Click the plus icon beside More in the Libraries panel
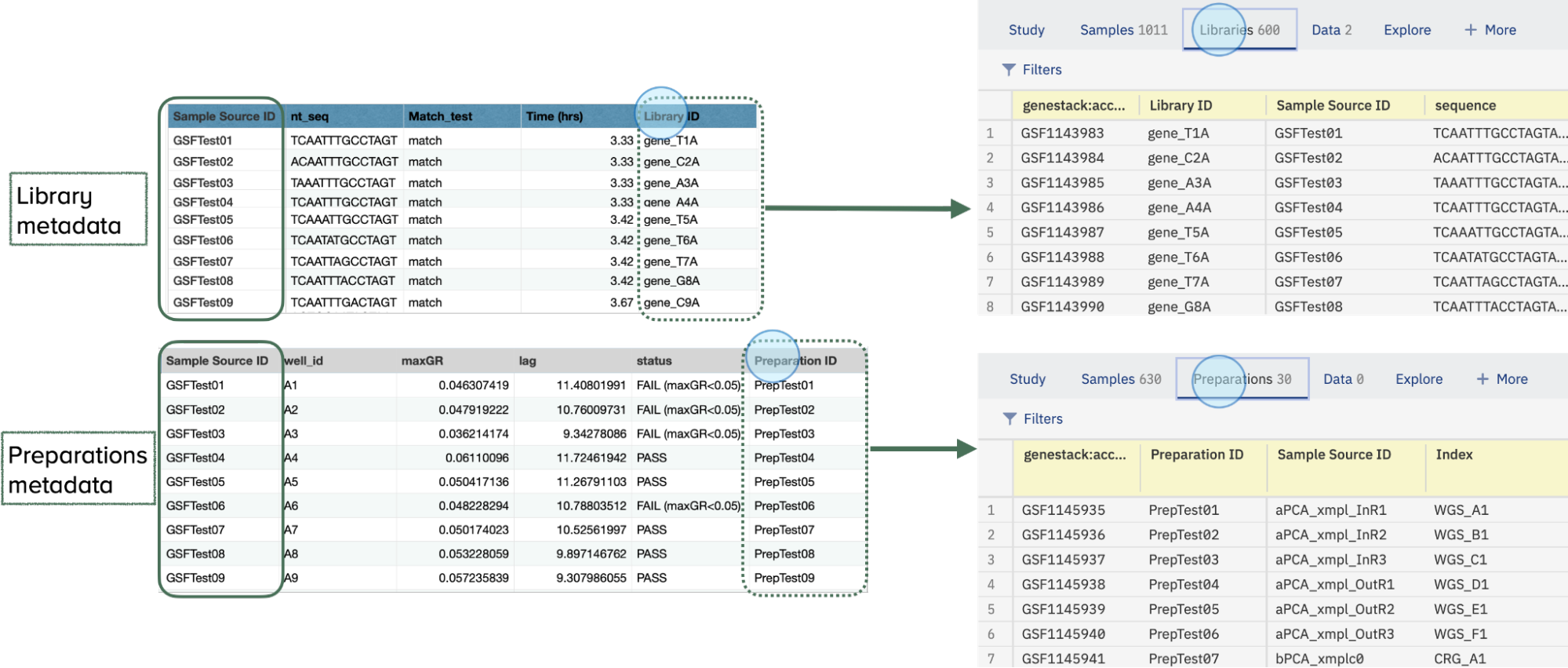 coord(1470,30)
